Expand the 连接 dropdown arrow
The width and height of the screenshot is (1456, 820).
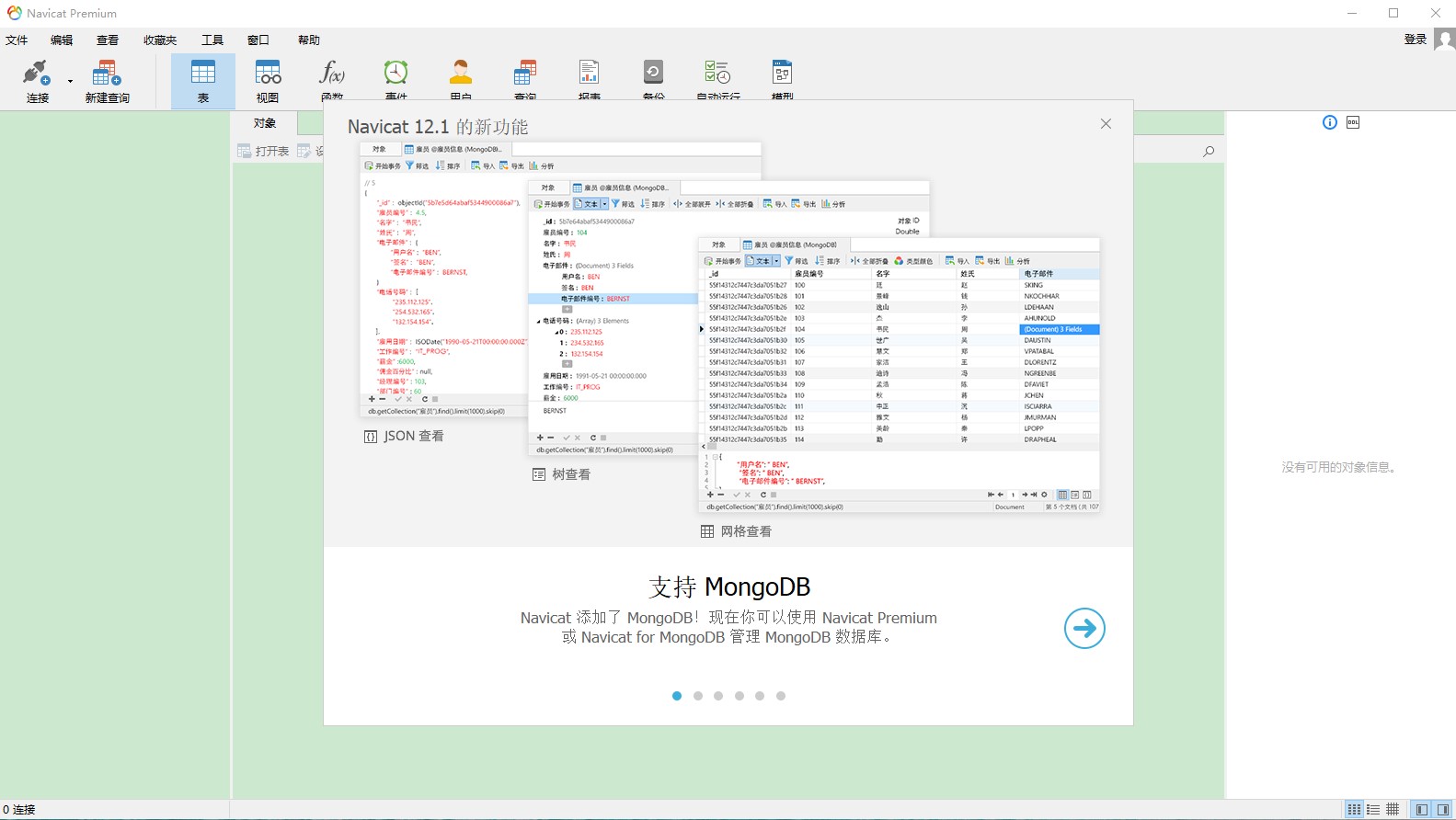(x=70, y=81)
